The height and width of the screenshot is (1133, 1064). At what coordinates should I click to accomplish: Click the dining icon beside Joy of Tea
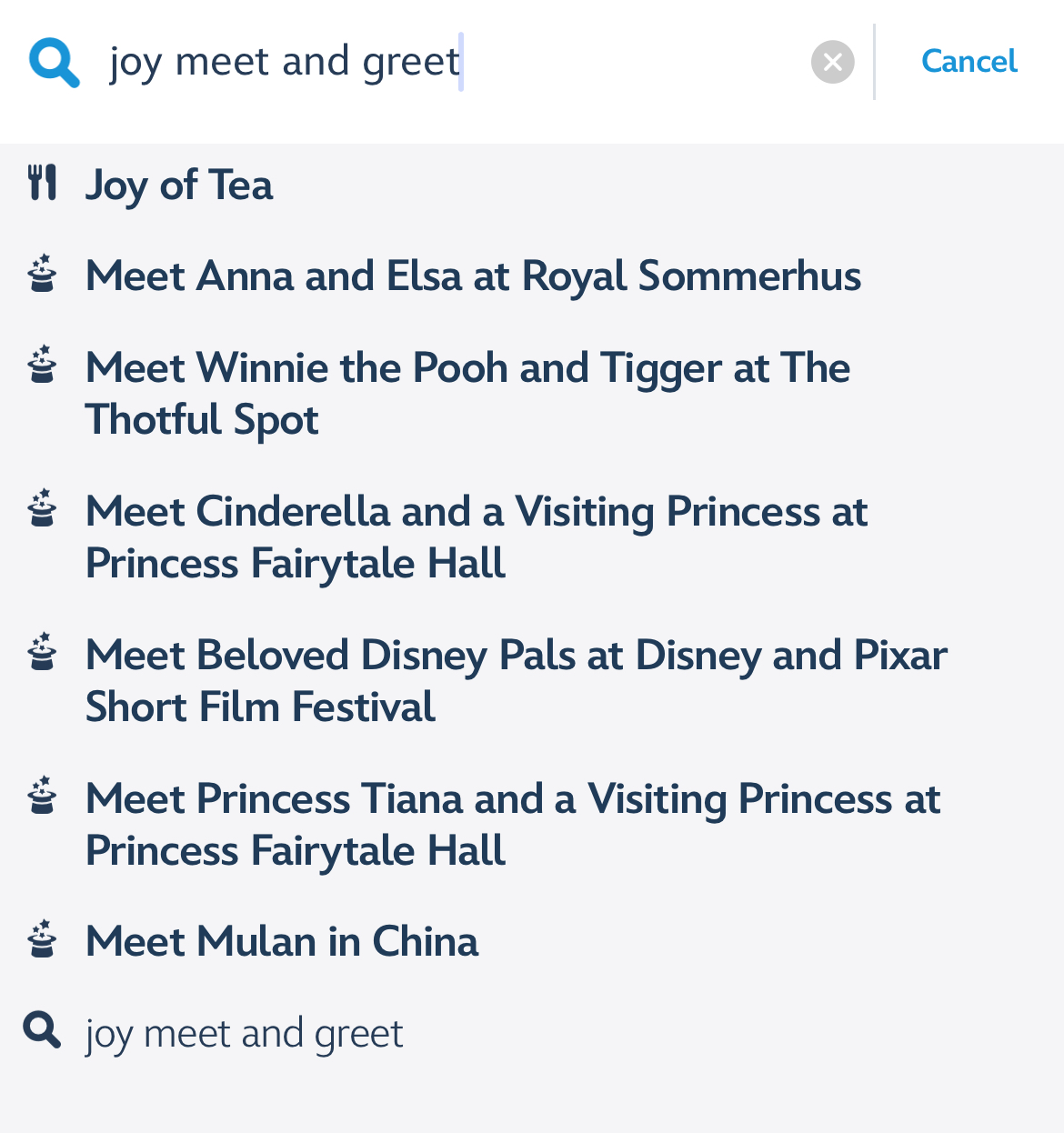coord(42,183)
